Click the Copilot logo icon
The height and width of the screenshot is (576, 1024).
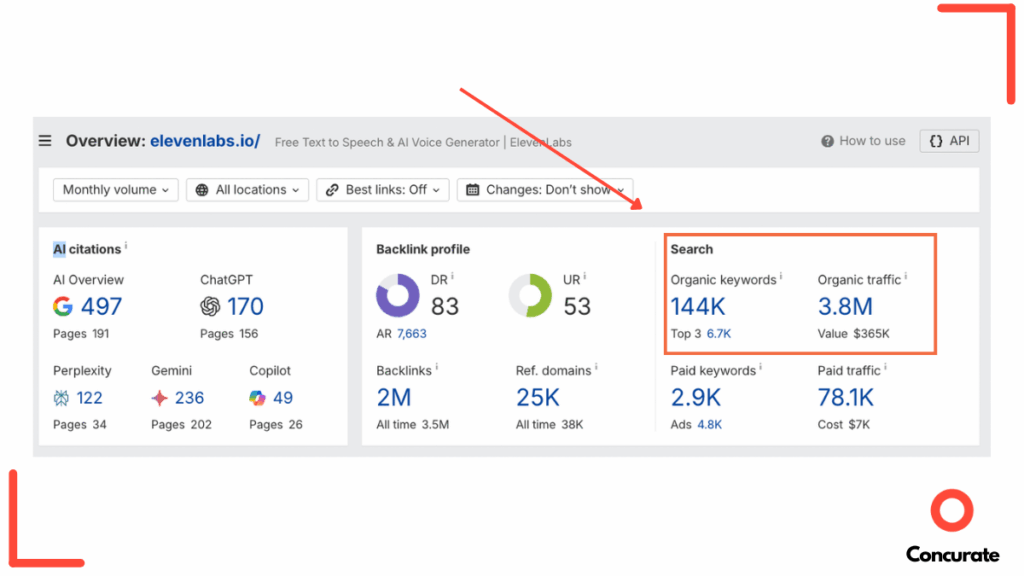click(257, 398)
